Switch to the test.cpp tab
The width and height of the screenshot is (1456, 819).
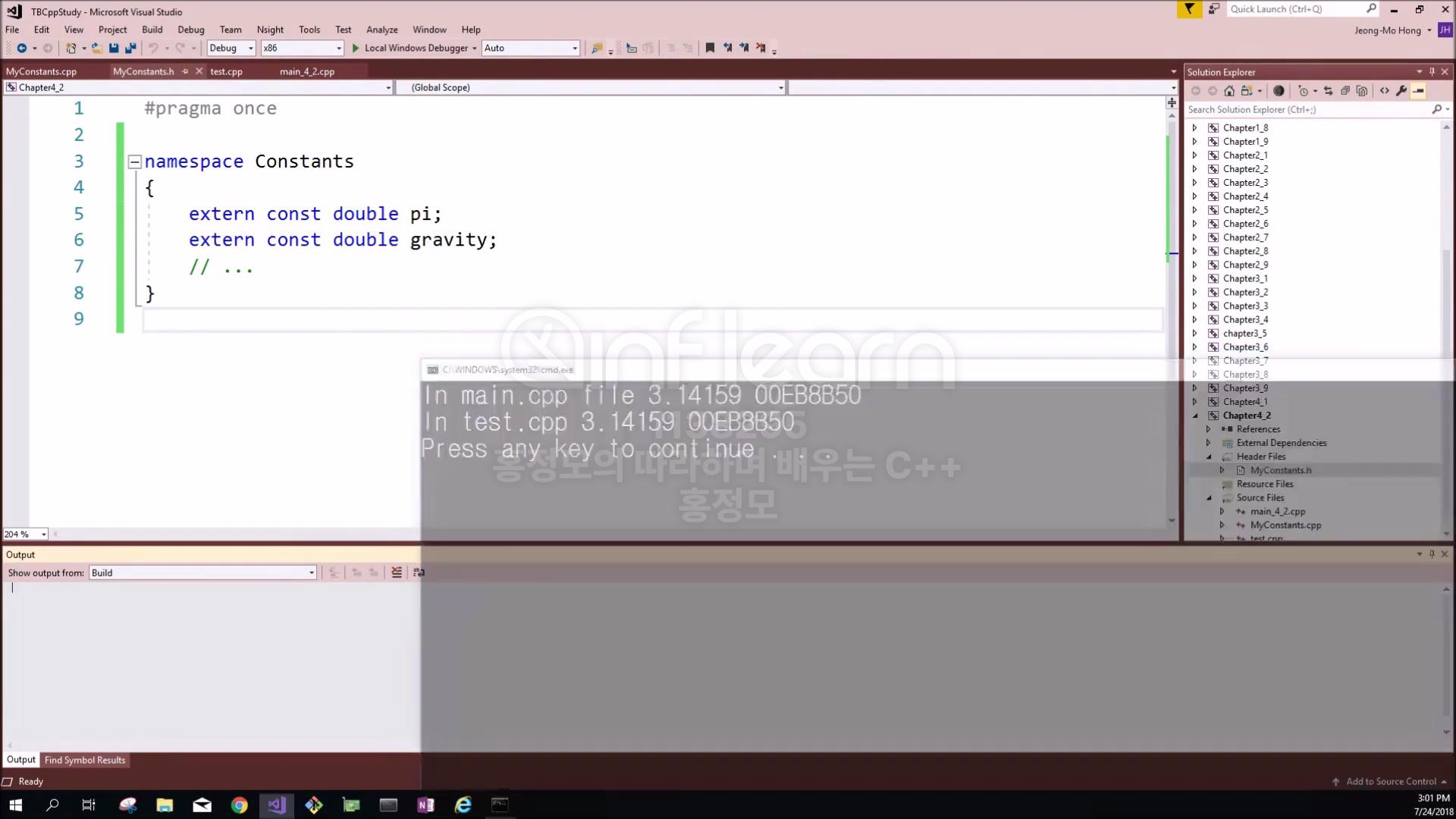226,71
